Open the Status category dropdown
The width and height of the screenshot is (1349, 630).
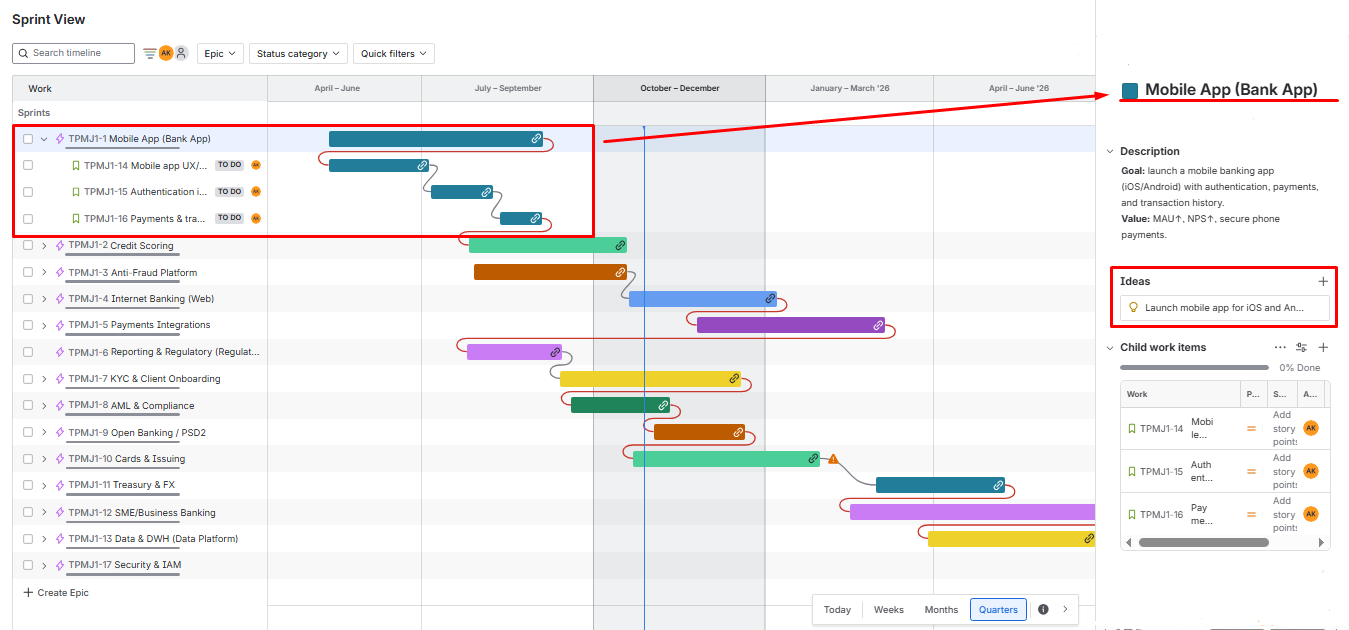[x=298, y=54]
